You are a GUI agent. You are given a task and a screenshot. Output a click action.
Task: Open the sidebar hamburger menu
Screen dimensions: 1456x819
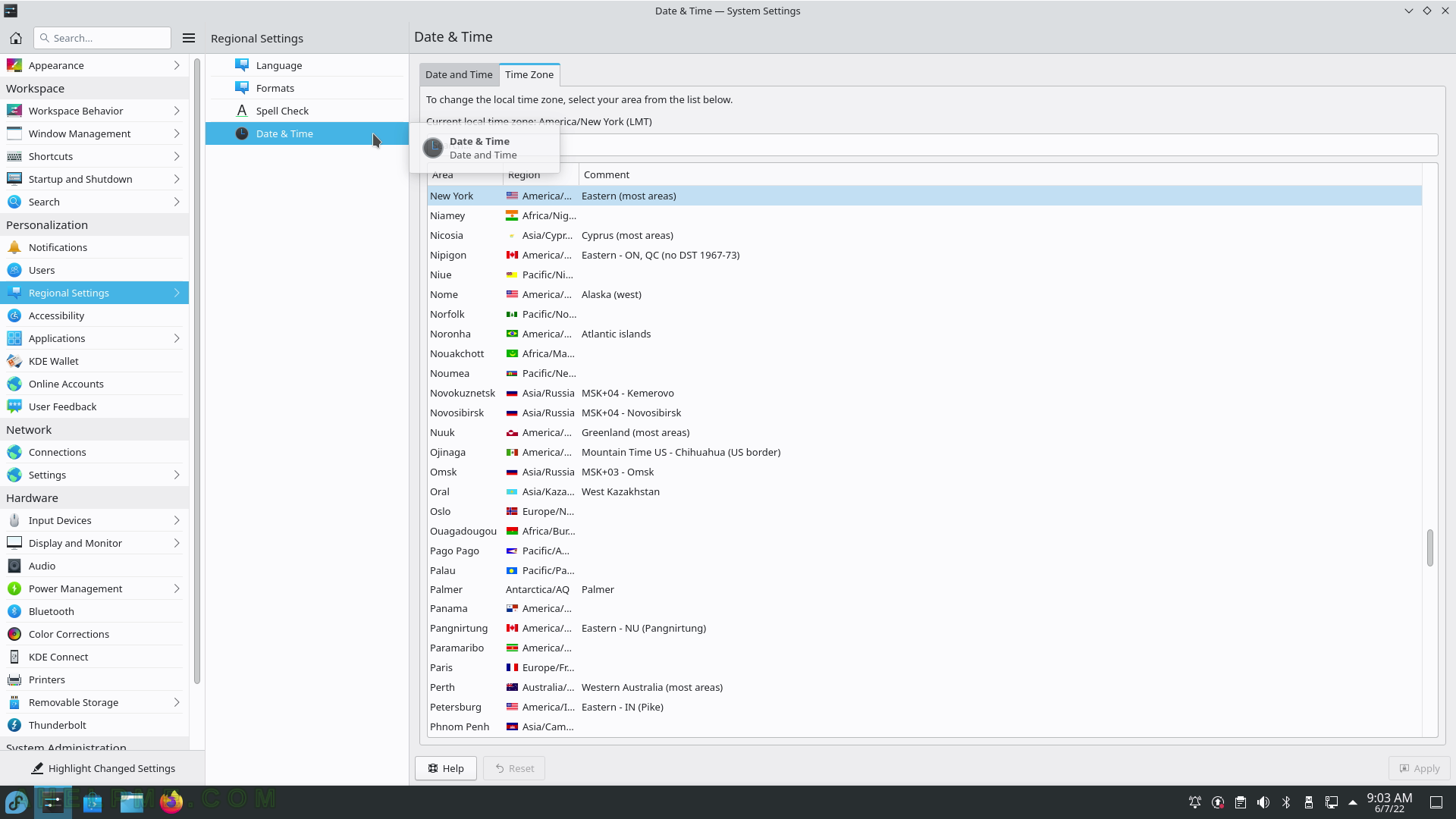189,38
